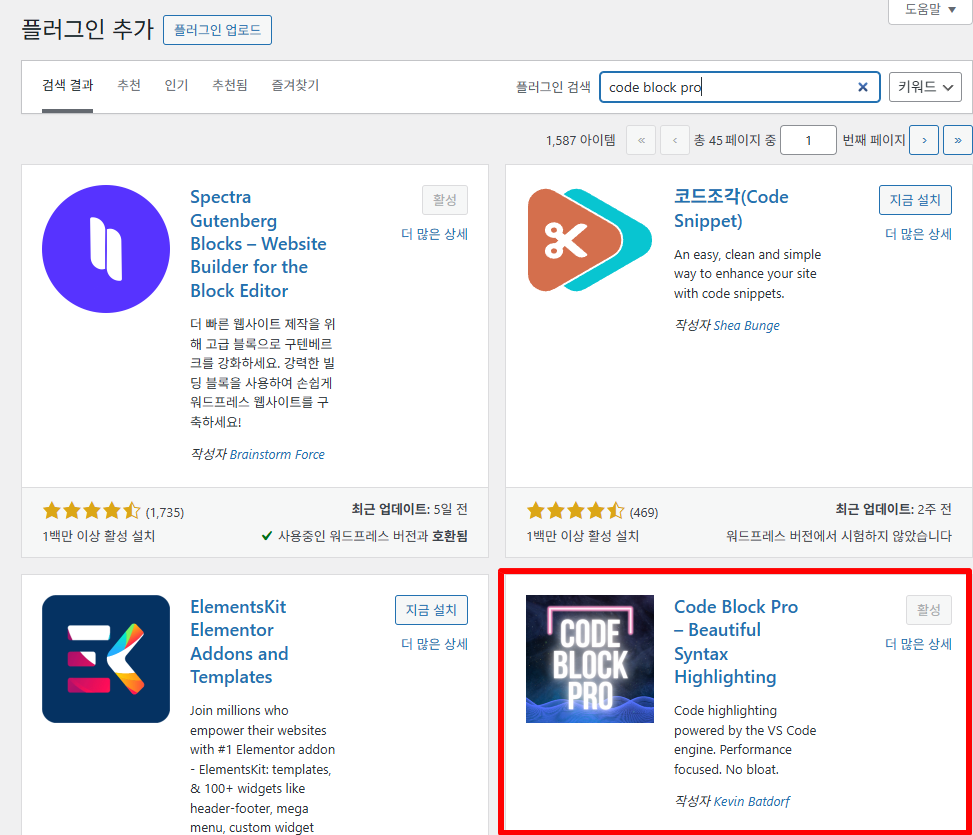973x835 pixels.
Task: Click the '최근 업데이트: 2주 전' text
Action: [x=894, y=509]
